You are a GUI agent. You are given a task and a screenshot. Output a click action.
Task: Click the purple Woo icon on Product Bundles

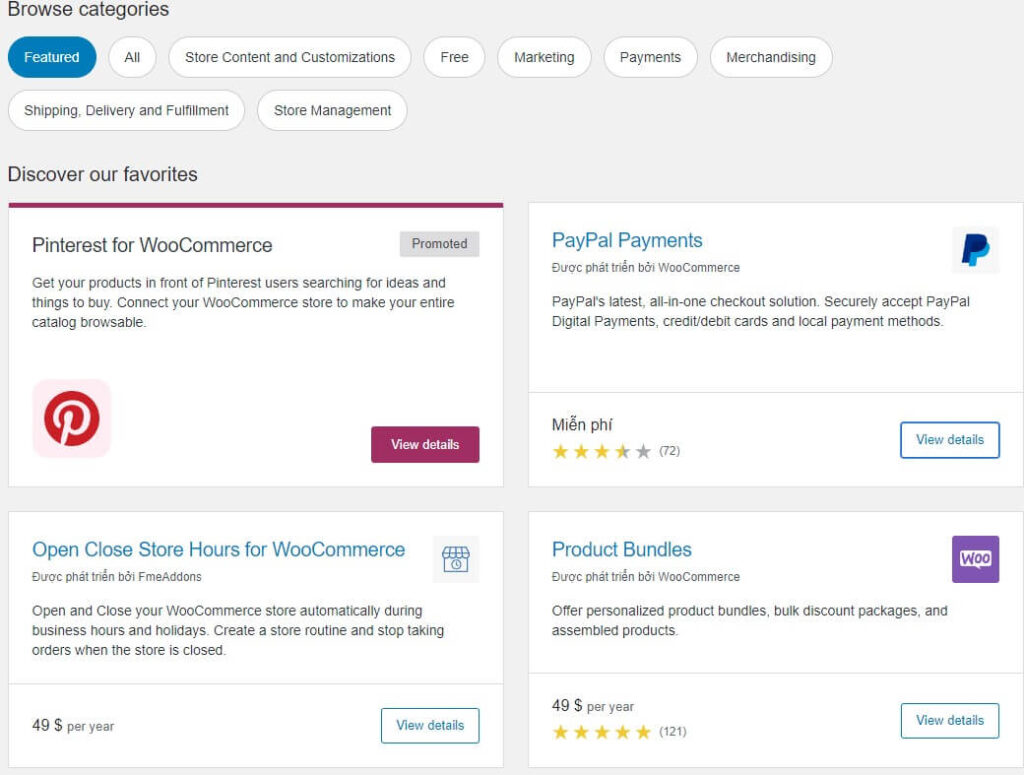(975, 559)
